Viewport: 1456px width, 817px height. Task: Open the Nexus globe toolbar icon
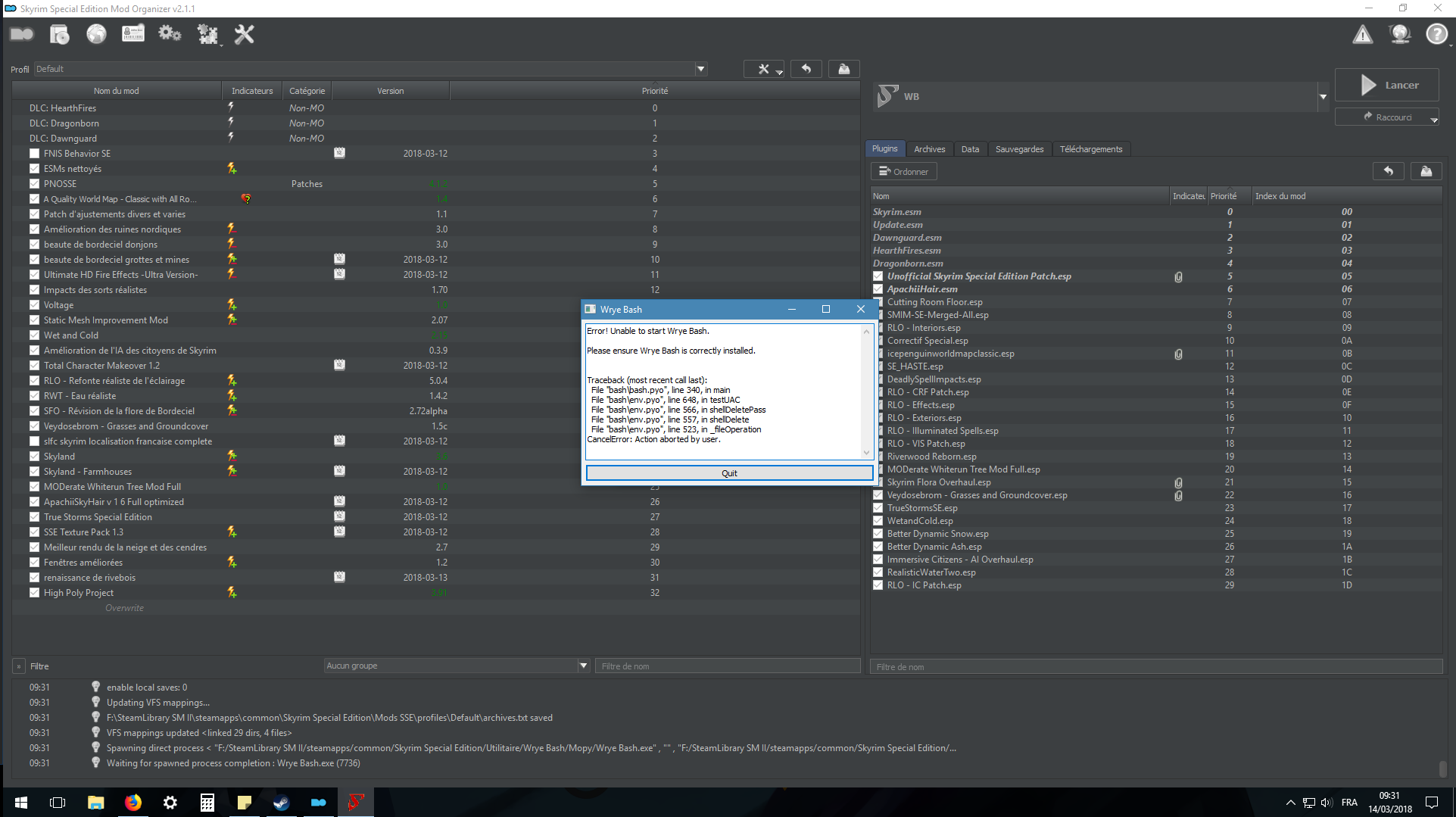click(x=96, y=34)
